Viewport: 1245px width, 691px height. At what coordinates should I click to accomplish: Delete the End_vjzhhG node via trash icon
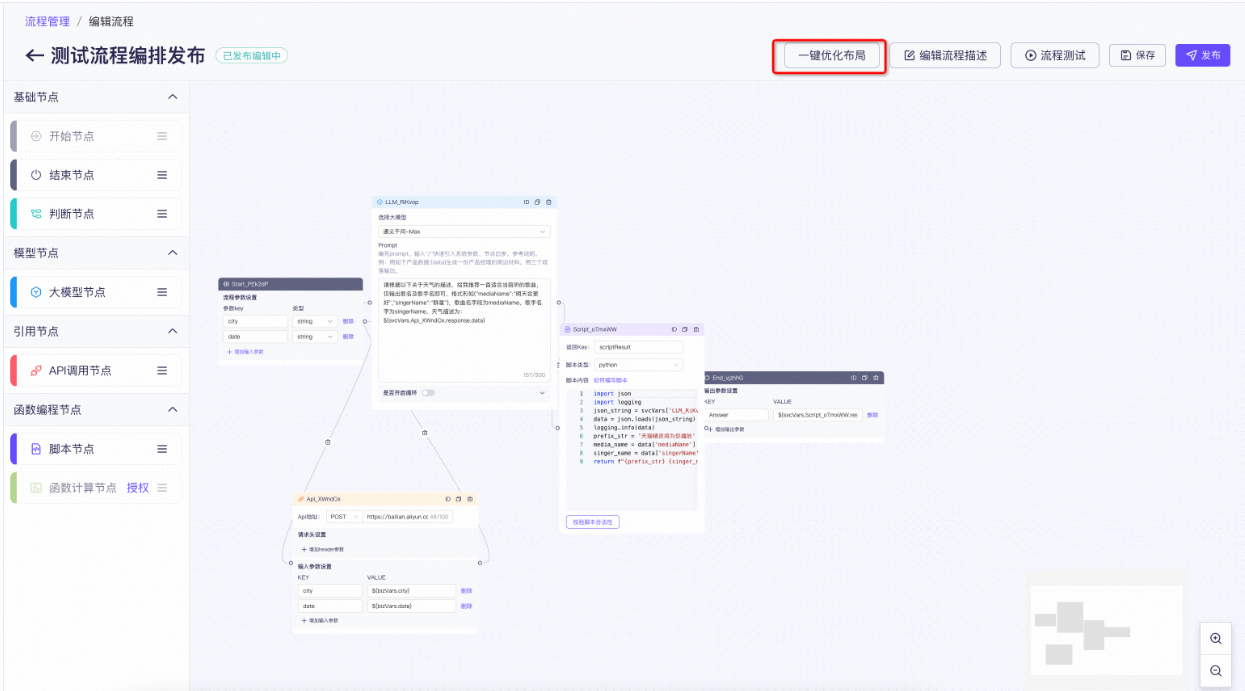coord(876,378)
